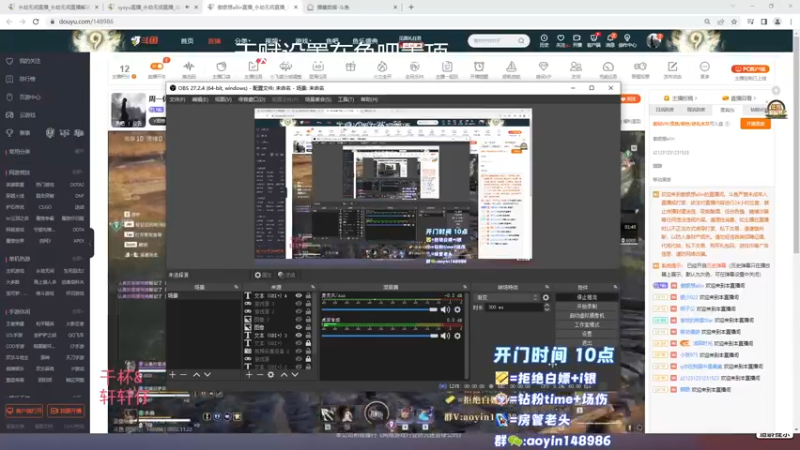Open 更多 ellipsis icon in streamer toolbar
Image resolution: width=800 pixels, height=450 pixels.
(x=705, y=67)
